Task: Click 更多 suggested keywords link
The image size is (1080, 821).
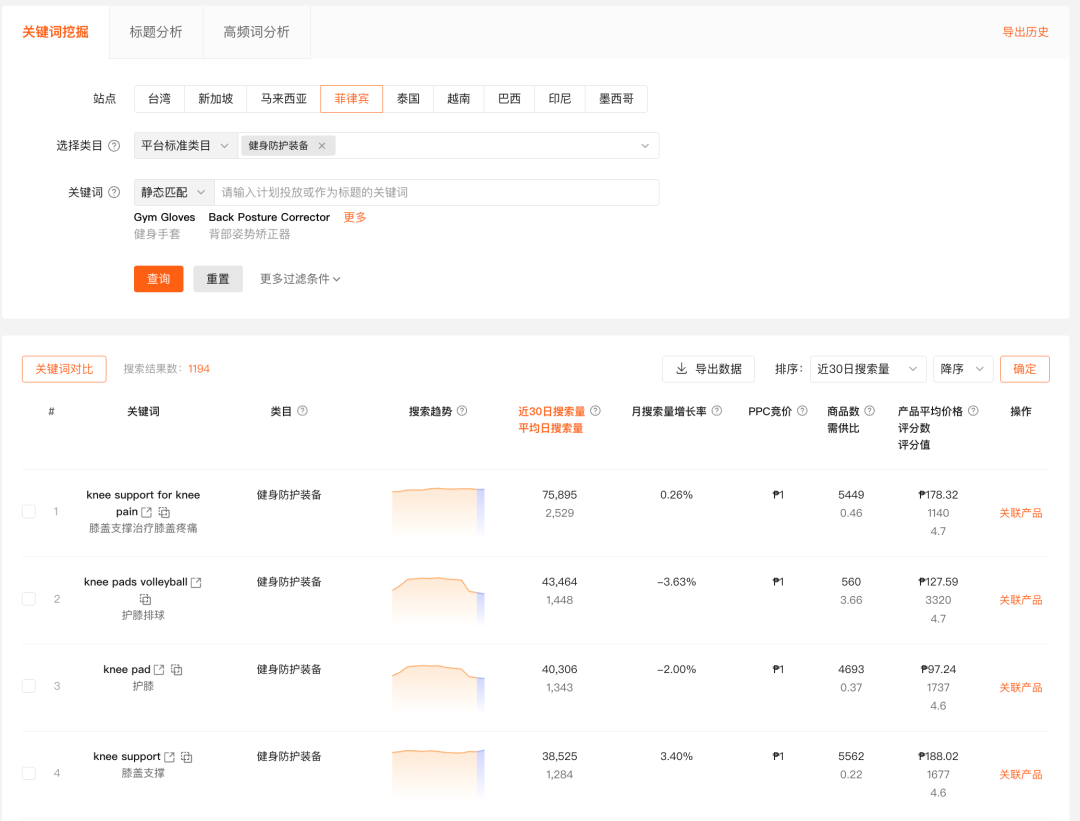Action: coord(355,217)
